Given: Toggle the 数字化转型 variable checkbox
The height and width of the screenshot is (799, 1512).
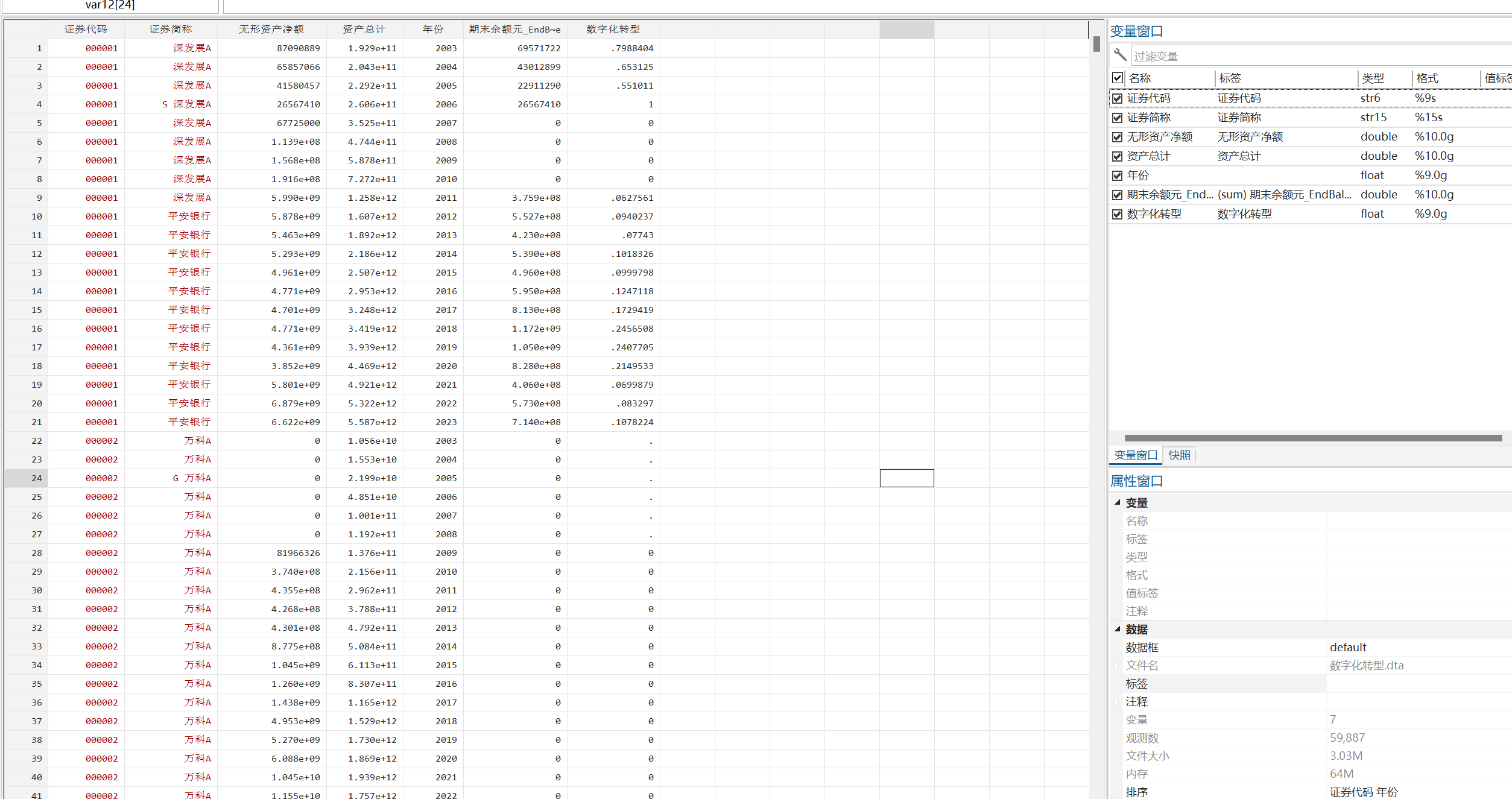Looking at the screenshot, I should [x=1118, y=214].
